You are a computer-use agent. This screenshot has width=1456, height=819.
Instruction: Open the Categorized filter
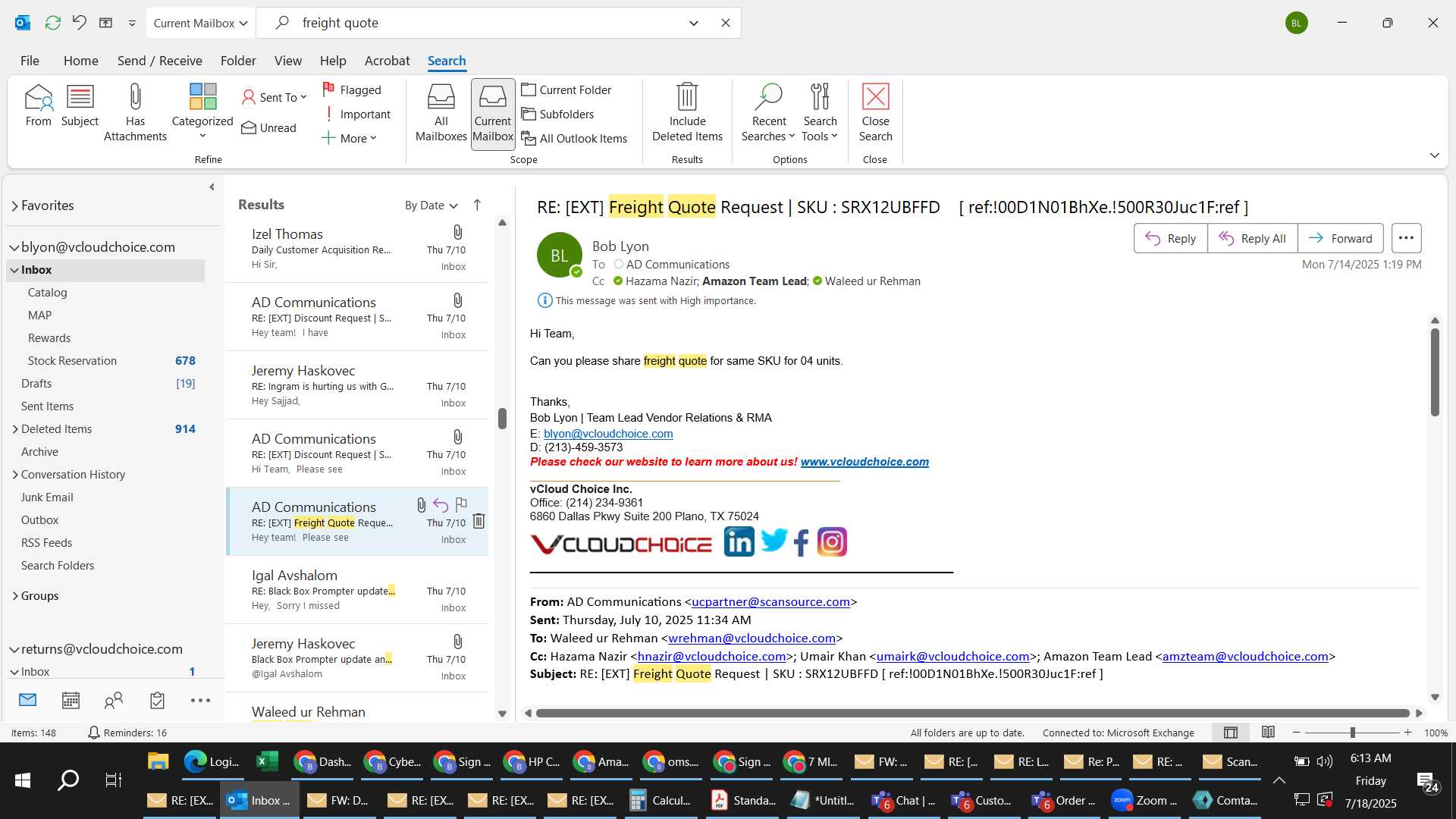pos(202,112)
